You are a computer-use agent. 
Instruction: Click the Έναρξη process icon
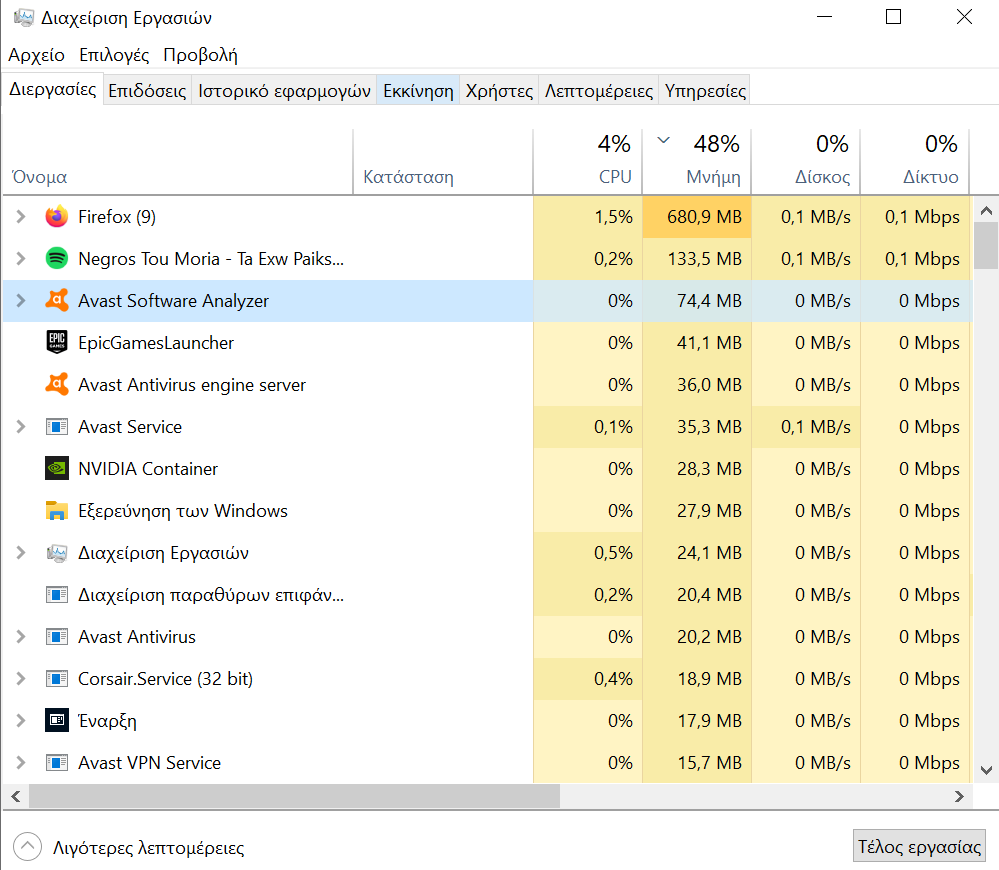coord(57,721)
